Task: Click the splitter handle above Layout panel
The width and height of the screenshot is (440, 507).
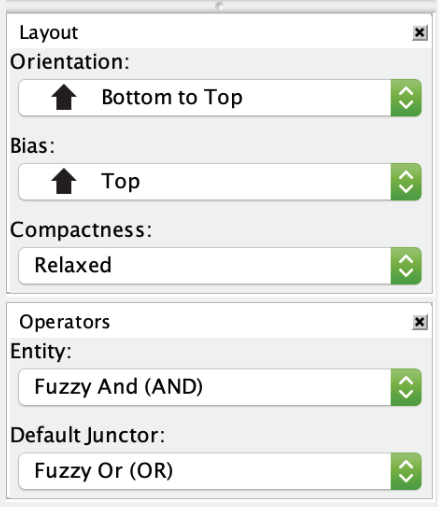Action: point(219,6)
